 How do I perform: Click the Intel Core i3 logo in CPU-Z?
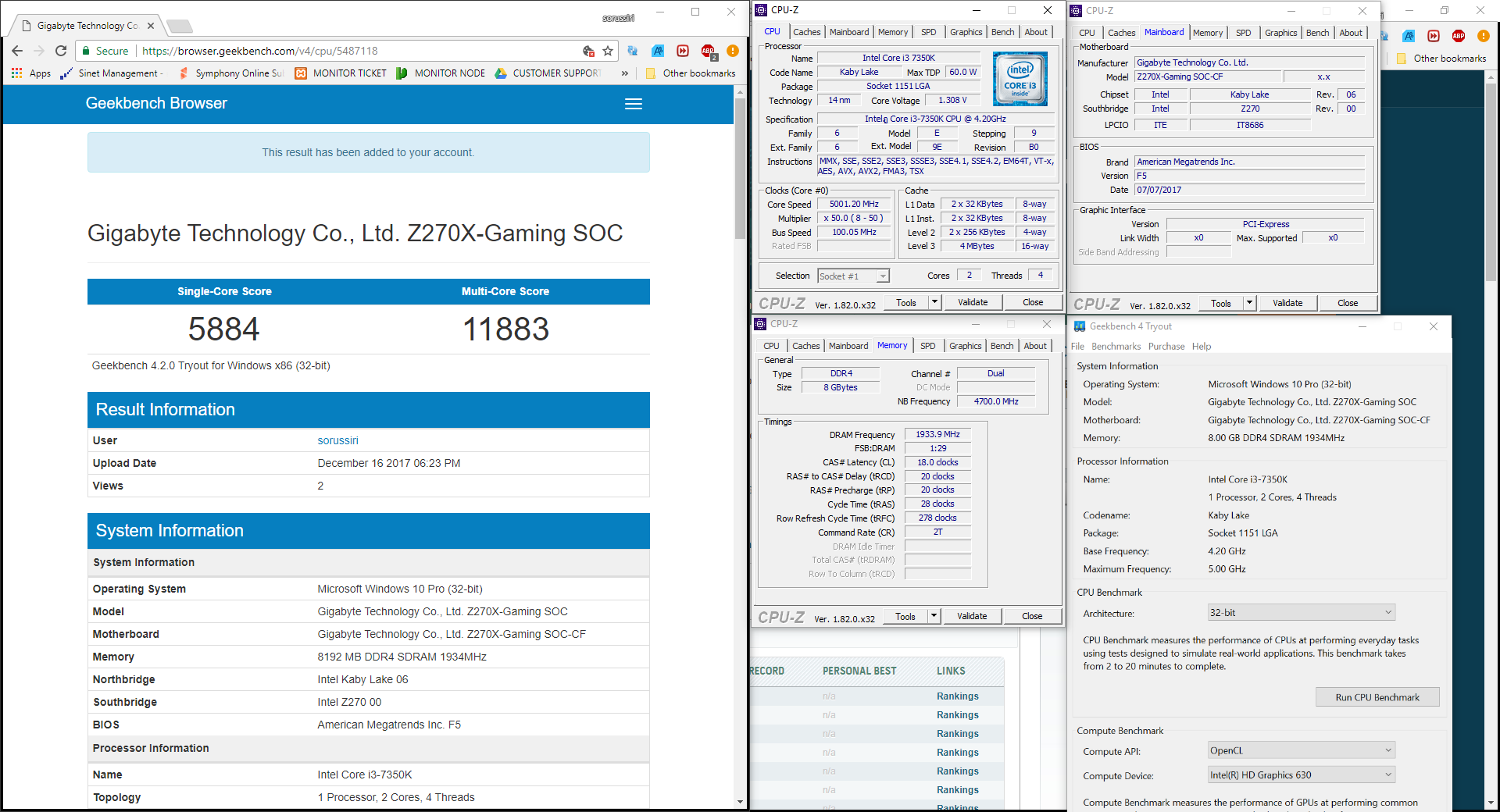1020,79
